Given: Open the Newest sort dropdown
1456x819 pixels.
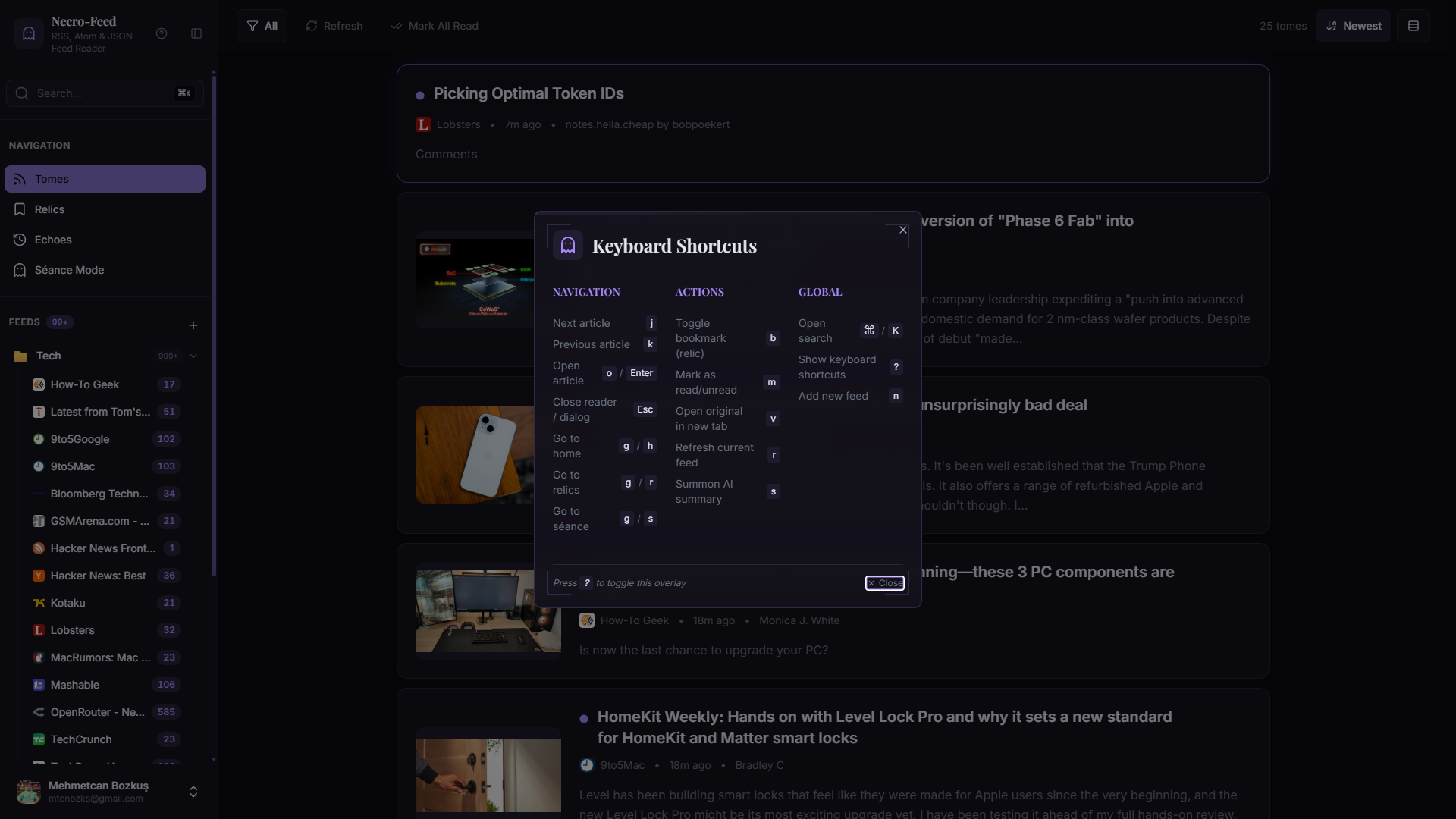Looking at the screenshot, I should (1353, 26).
